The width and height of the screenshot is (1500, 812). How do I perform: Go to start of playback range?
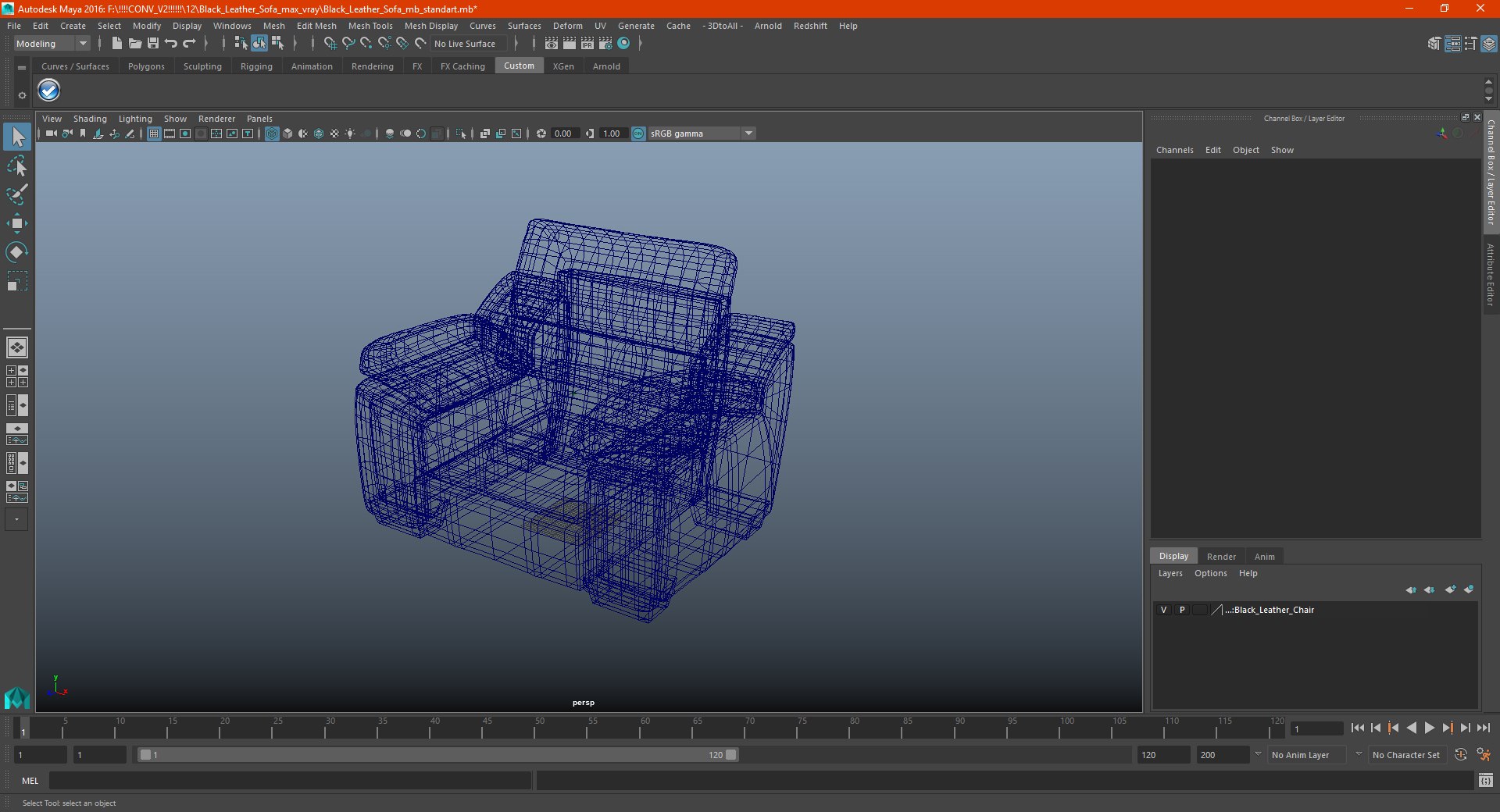point(1358,728)
